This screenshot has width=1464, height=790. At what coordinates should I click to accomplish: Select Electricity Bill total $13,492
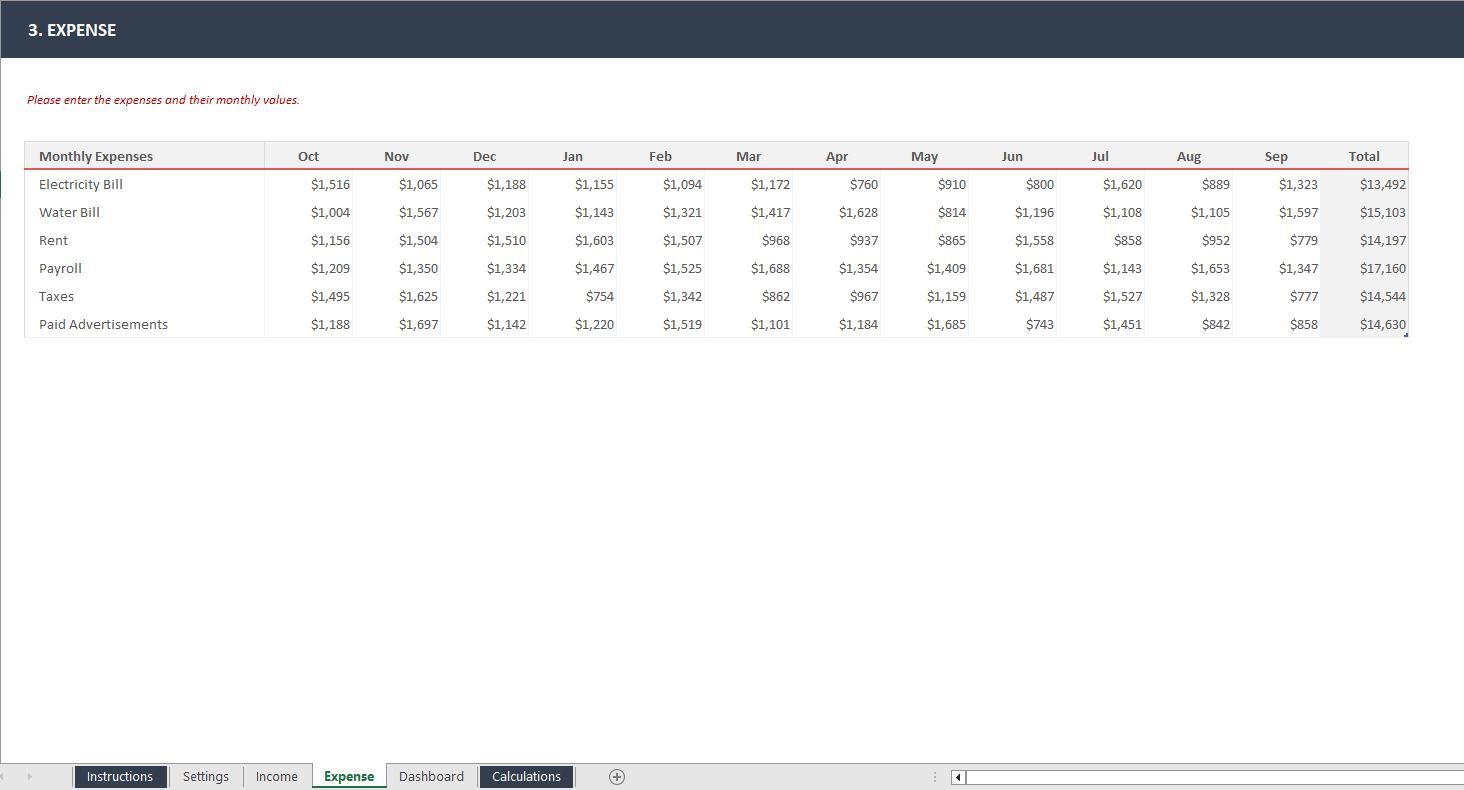pyautogui.click(x=1364, y=184)
